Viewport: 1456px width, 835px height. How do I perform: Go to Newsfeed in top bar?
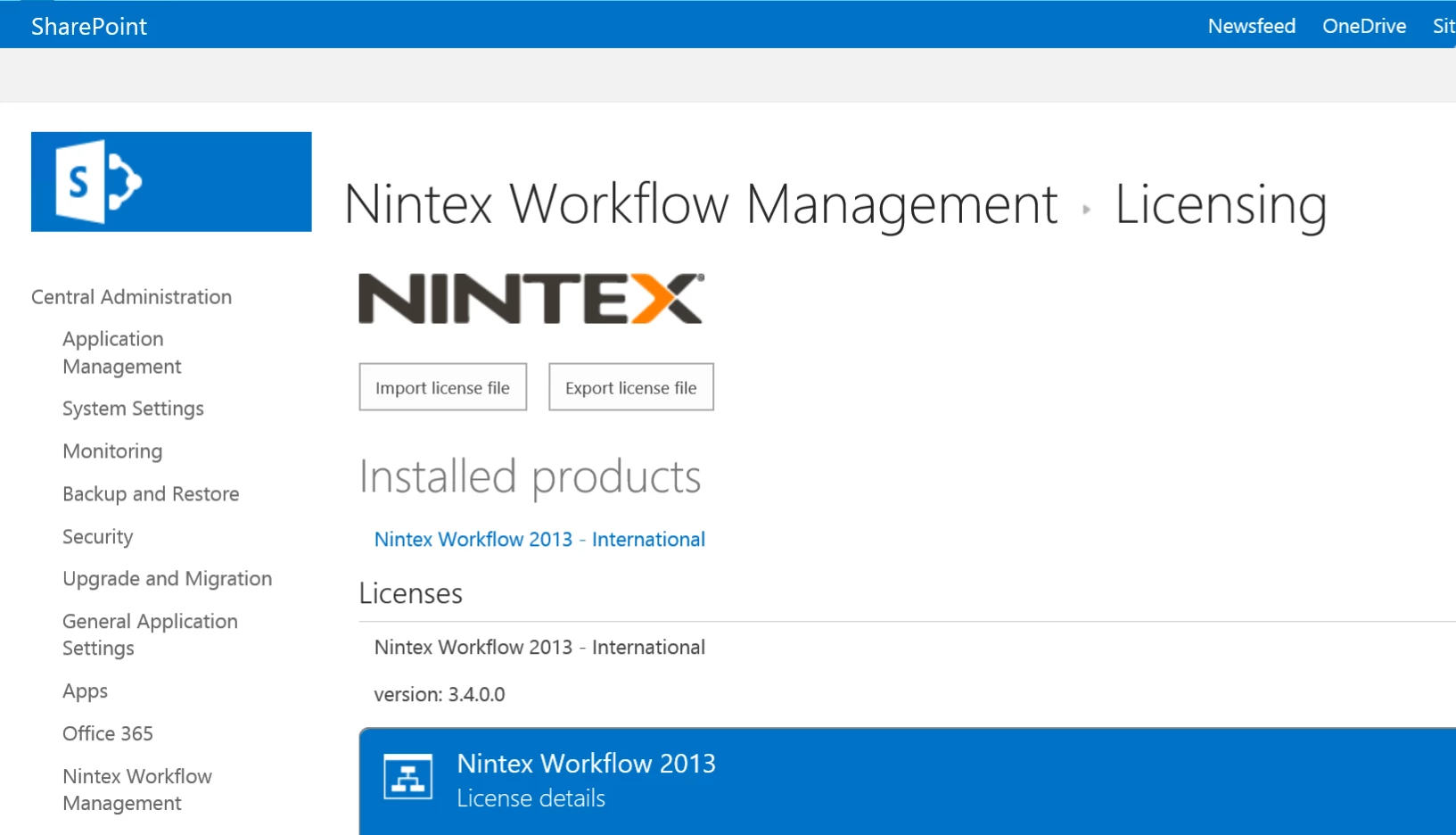[x=1252, y=26]
